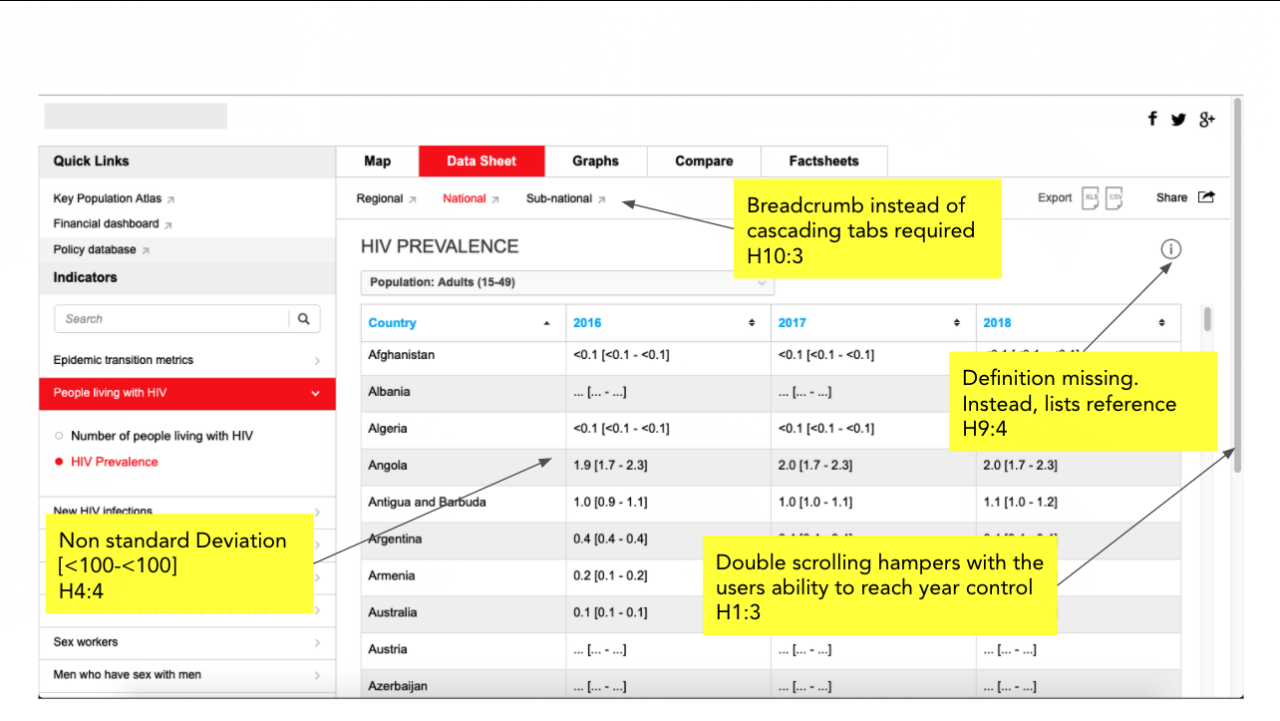Click the value 1.9 [1.7 - 2.3]
Image resolution: width=1280 pixels, height=721 pixels.
[610, 466]
